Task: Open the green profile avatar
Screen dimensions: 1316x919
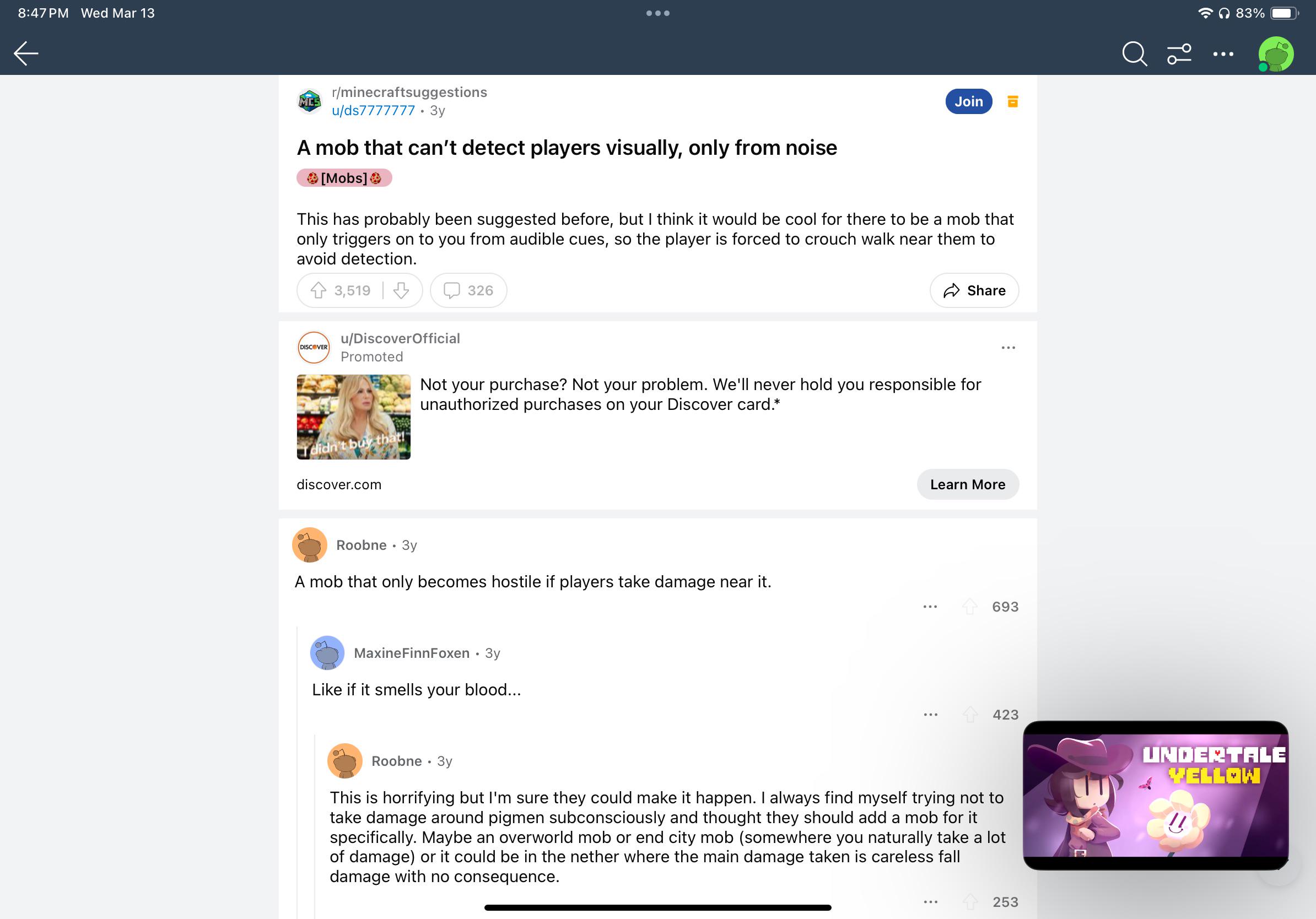Action: [x=1275, y=55]
